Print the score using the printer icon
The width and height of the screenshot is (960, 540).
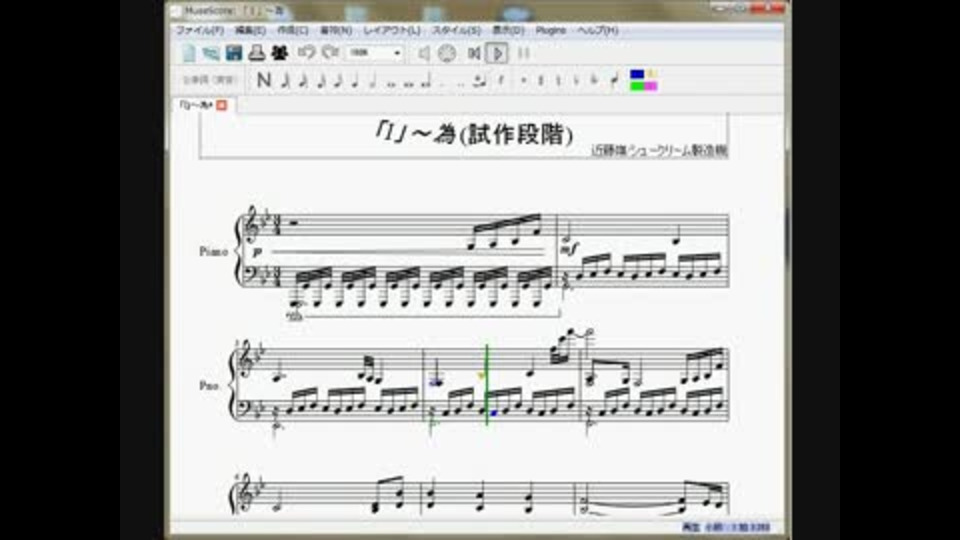pos(257,53)
